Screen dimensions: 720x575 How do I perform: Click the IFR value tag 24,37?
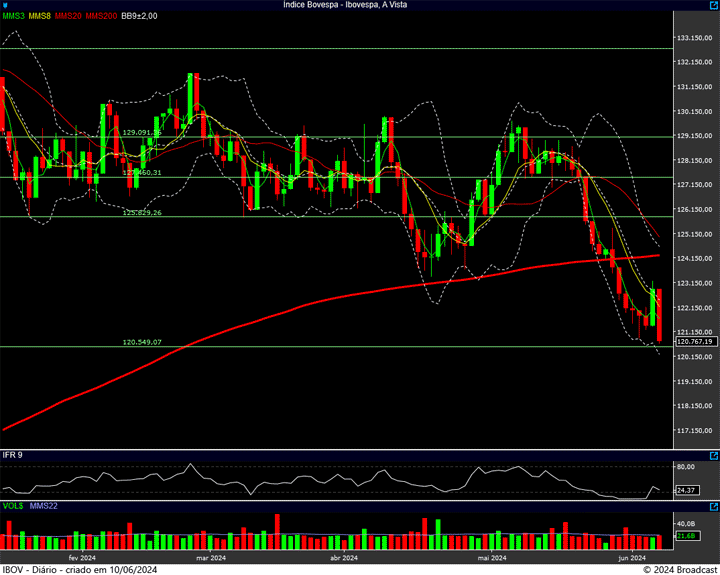686,490
